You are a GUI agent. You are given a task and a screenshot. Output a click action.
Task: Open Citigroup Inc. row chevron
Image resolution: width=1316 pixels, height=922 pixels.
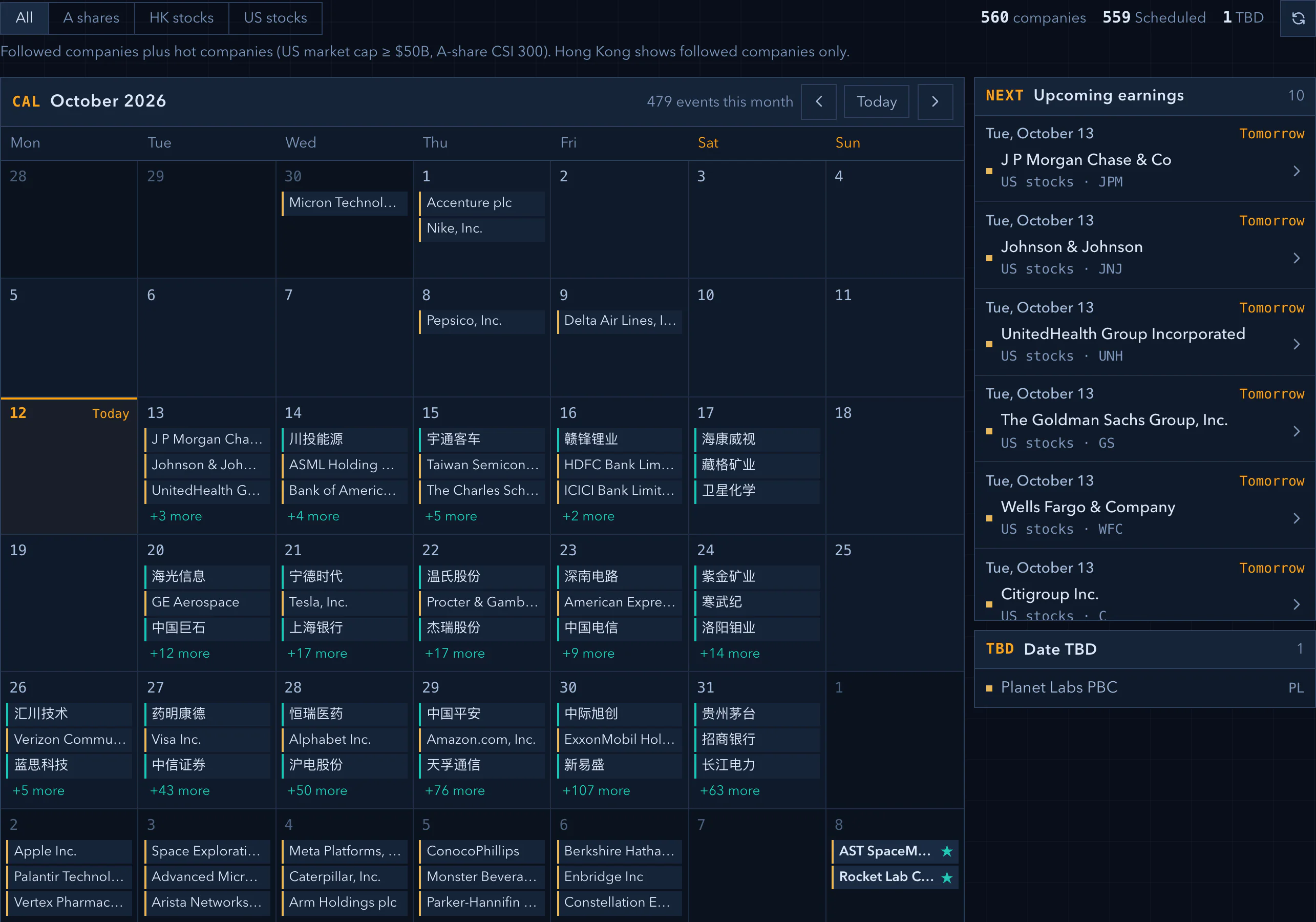[x=1297, y=604]
